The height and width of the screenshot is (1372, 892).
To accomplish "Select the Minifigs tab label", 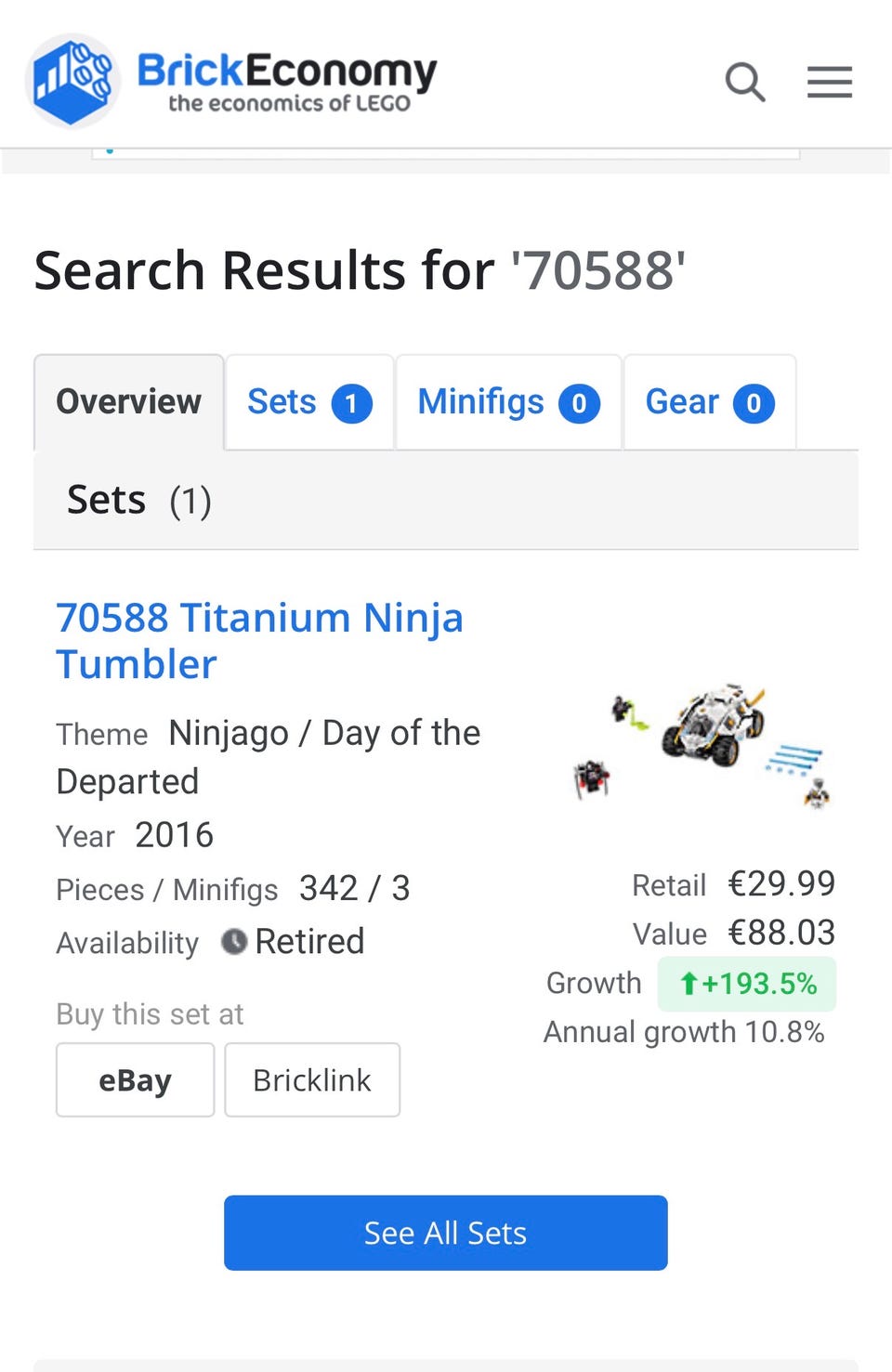I will click(480, 402).
